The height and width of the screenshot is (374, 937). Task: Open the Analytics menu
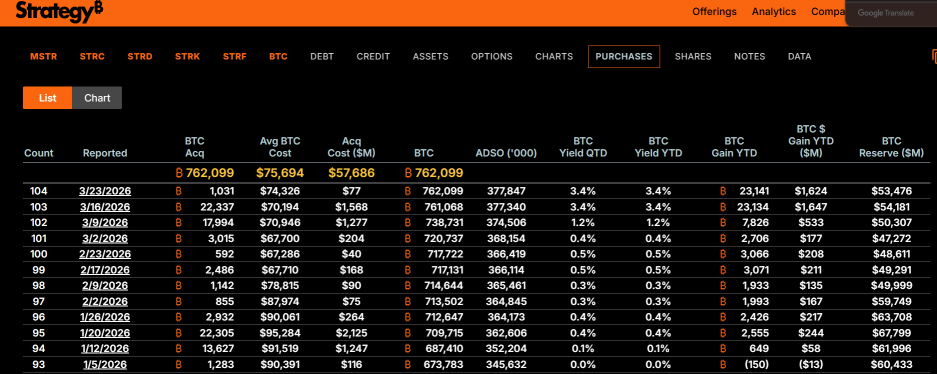point(774,12)
